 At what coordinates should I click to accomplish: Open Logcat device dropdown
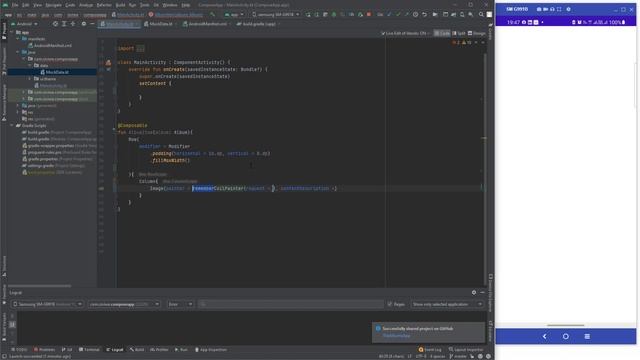(47, 304)
